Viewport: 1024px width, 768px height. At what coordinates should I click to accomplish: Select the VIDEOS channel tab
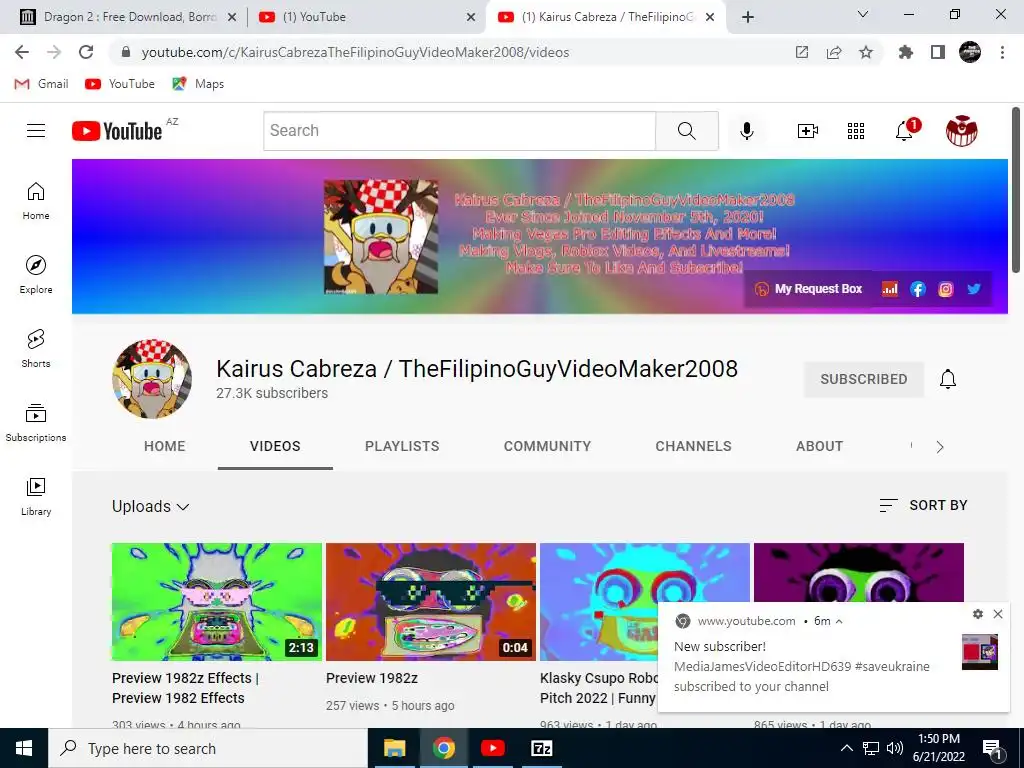(x=275, y=446)
